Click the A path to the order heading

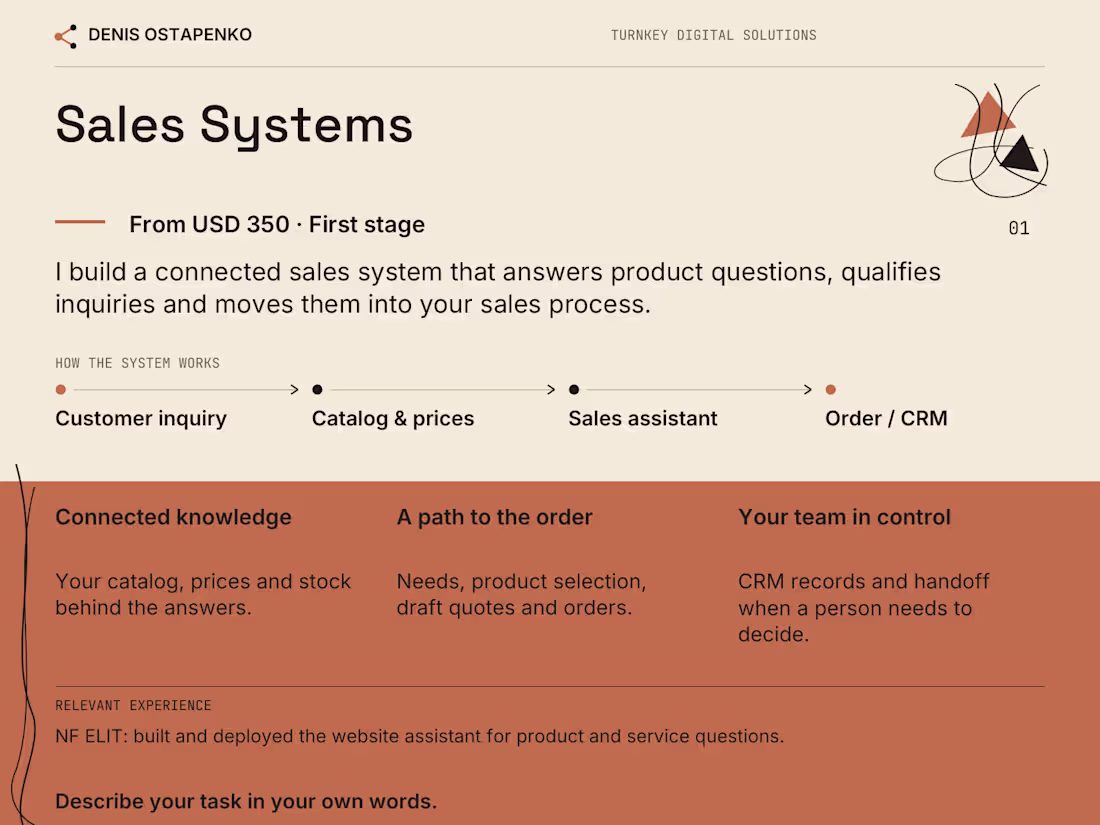click(x=495, y=518)
